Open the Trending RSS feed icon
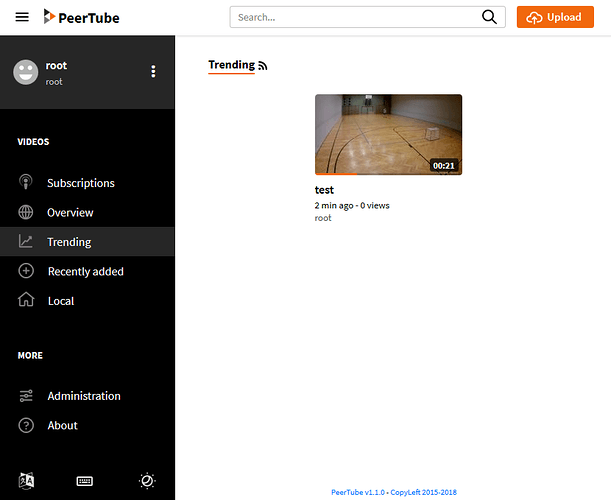The width and height of the screenshot is (611, 500). [263, 66]
